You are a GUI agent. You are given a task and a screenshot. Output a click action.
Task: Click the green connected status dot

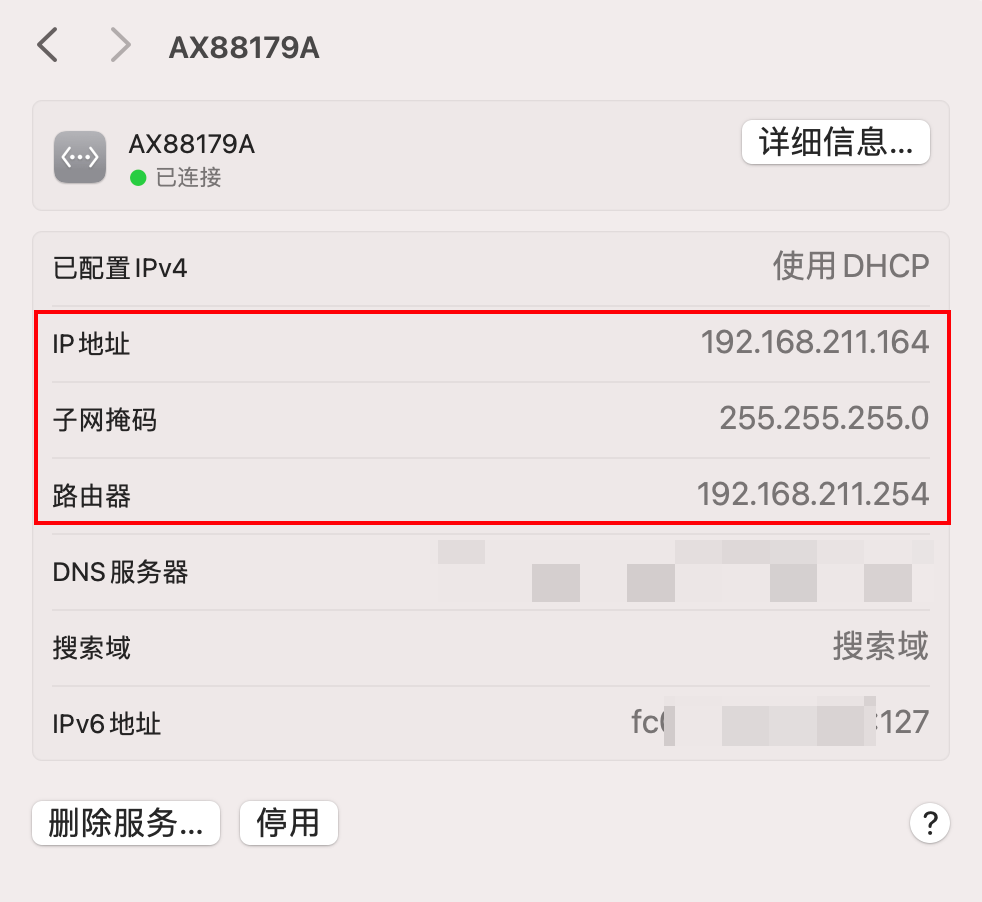coord(138,178)
